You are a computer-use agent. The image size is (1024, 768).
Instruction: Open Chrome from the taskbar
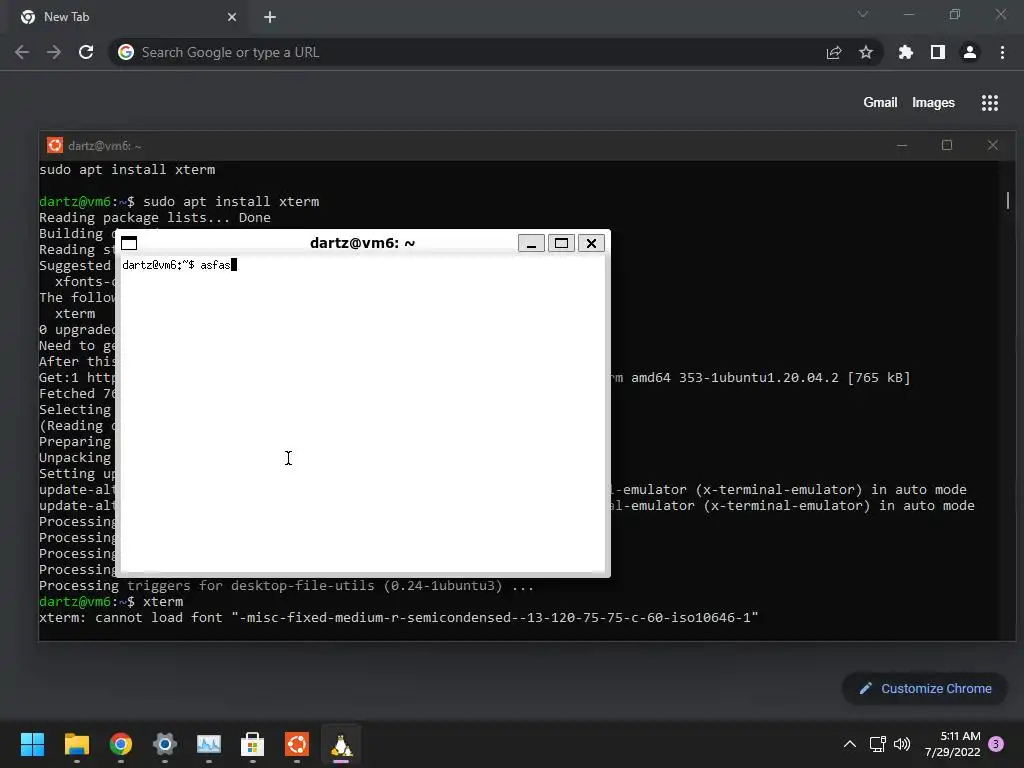(121, 744)
